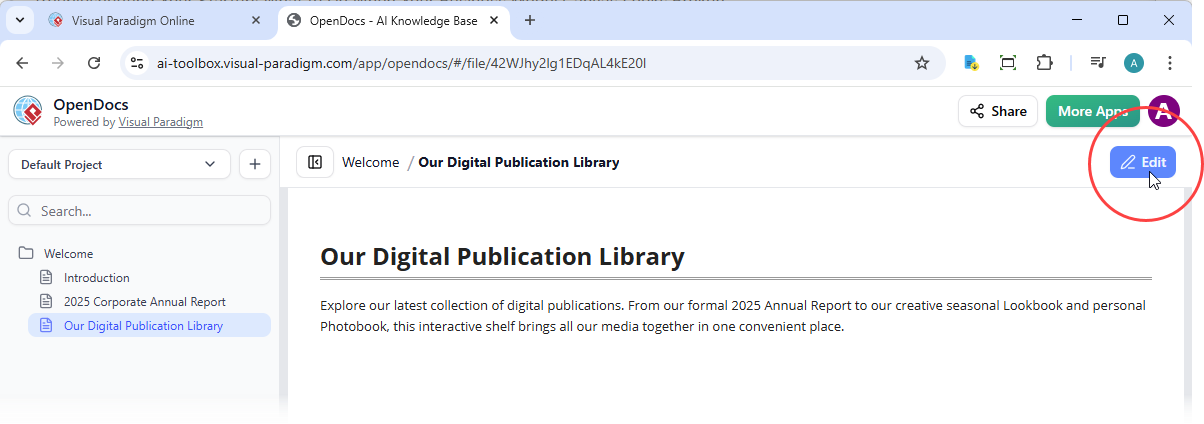Open a new browser tab
Screen dimensions: 1204x424
tap(530, 20)
